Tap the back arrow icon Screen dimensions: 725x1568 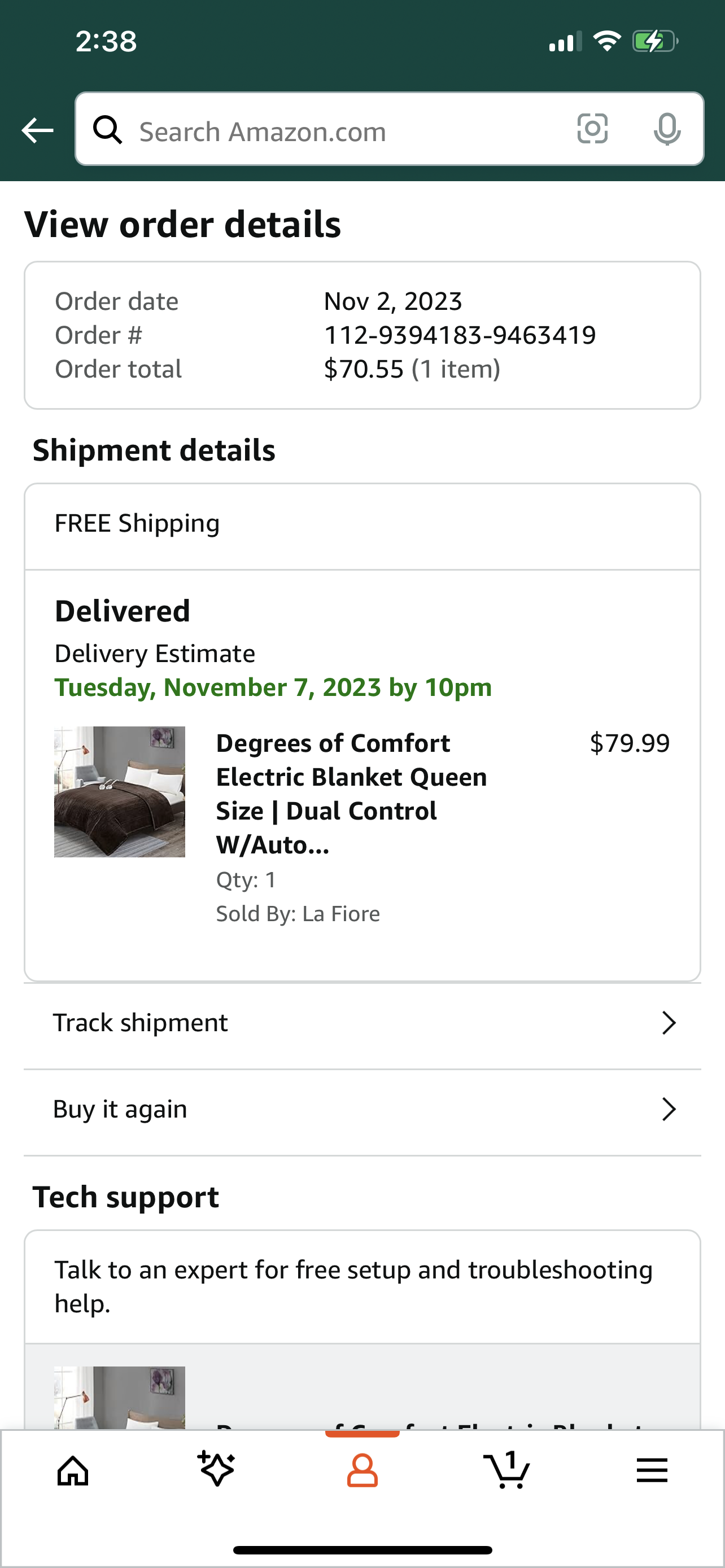[x=37, y=130]
